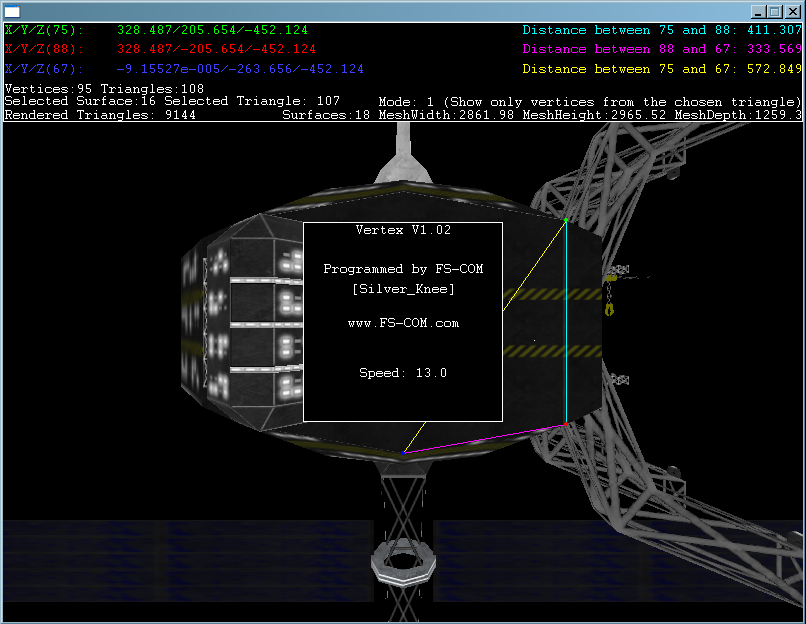The image size is (806, 624).
Task: Click the antenna spire atop the module
Action: tap(404, 153)
